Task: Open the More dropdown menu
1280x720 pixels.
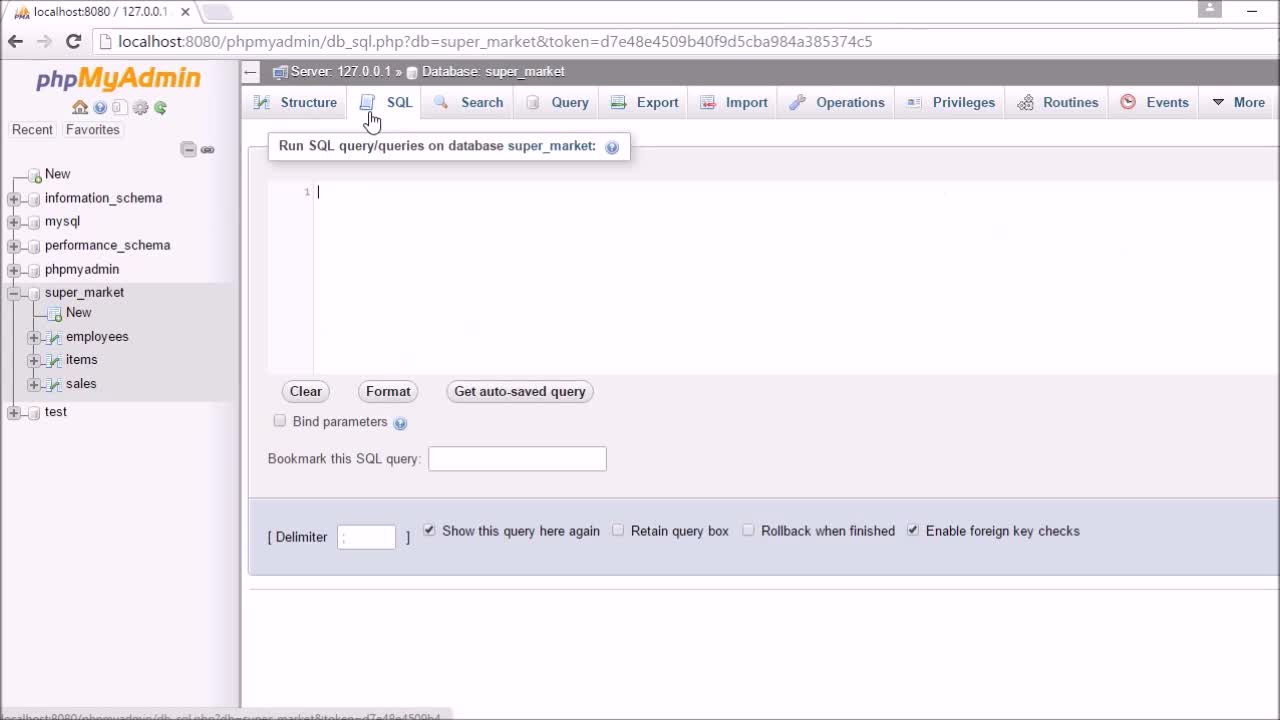Action: coord(1238,102)
